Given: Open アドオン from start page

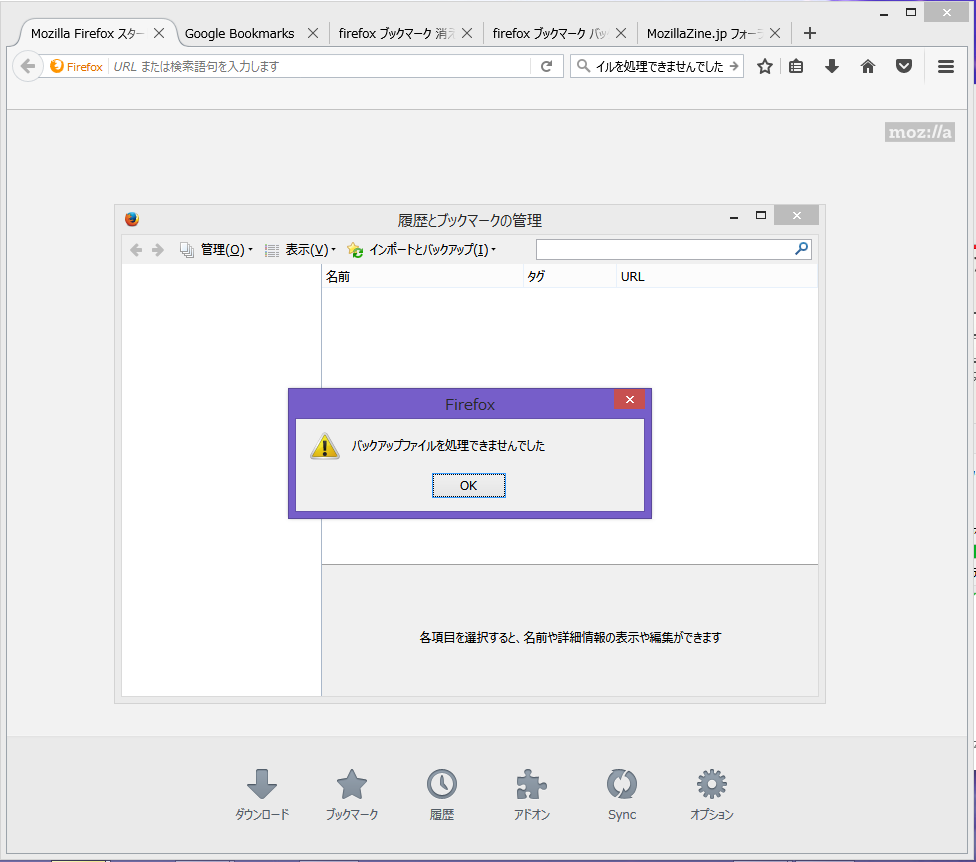Looking at the screenshot, I should [x=532, y=795].
